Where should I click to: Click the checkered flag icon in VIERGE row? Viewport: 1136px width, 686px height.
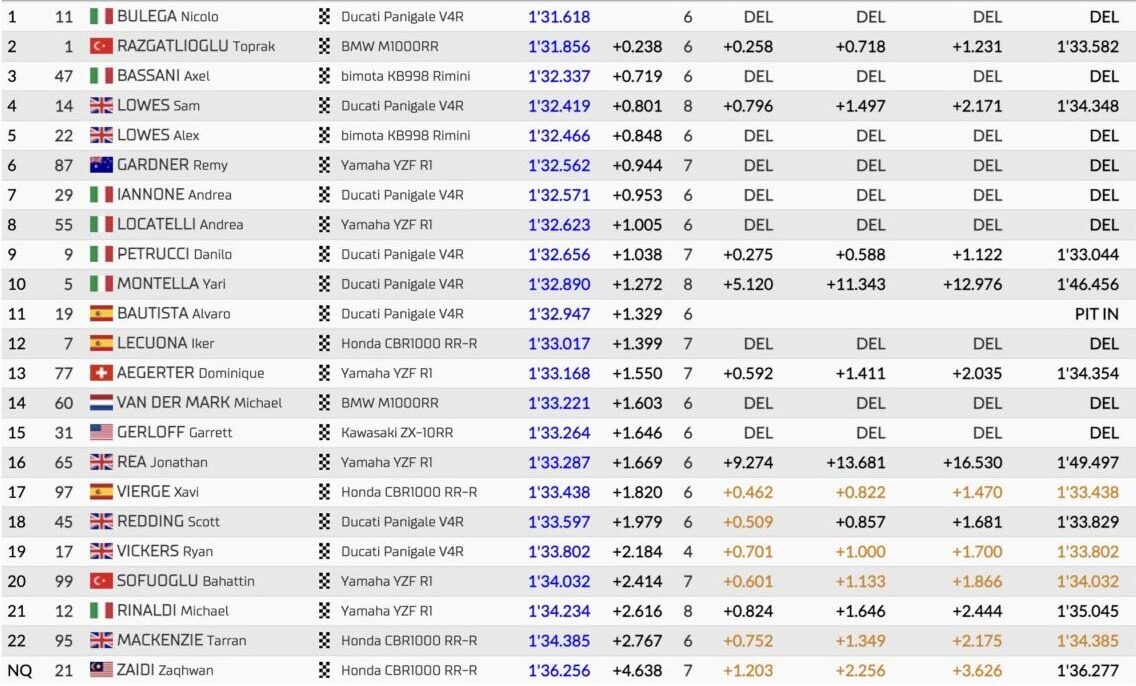pyautogui.click(x=325, y=491)
